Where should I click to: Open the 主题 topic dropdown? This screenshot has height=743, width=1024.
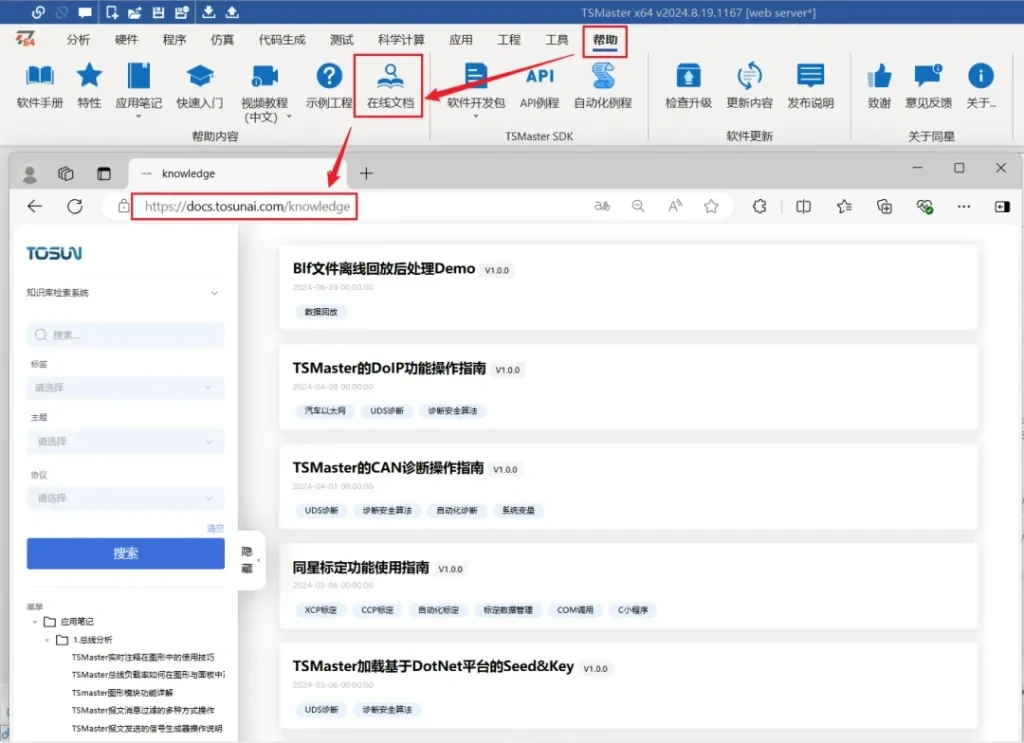[125, 441]
